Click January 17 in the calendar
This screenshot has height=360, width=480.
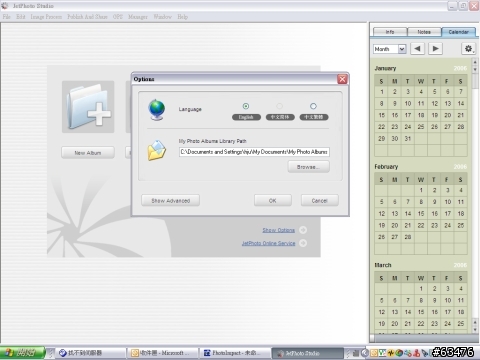pos(408,115)
